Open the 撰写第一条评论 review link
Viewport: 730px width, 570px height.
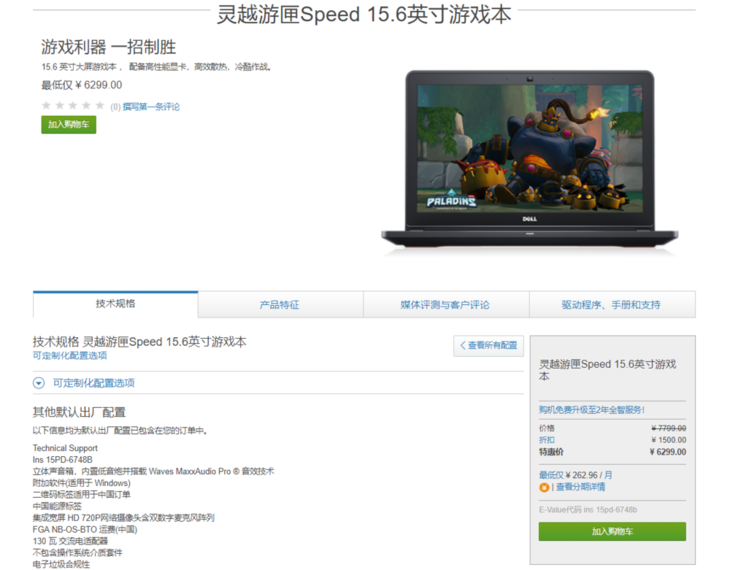point(151,107)
